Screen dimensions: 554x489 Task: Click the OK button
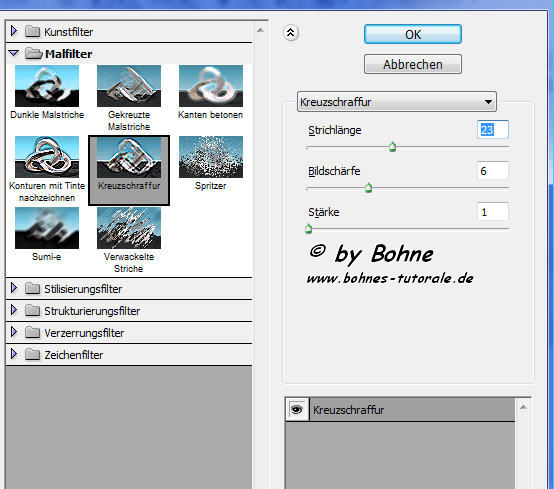(x=413, y=34)
